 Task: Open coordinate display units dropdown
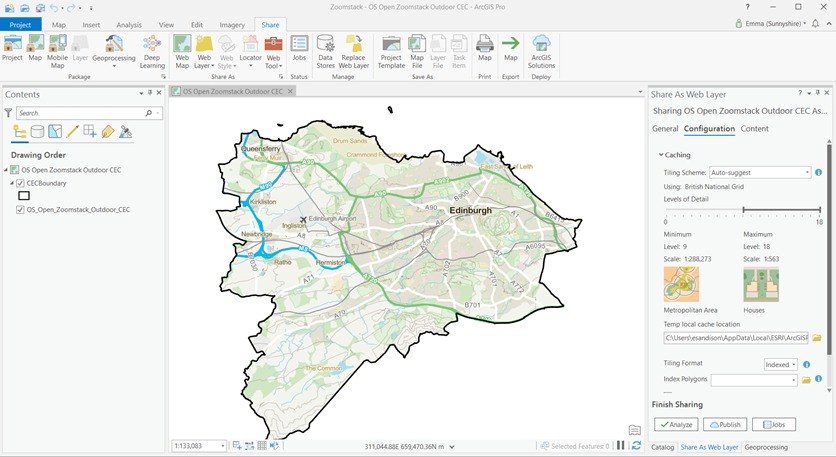(x=452, y=446)
